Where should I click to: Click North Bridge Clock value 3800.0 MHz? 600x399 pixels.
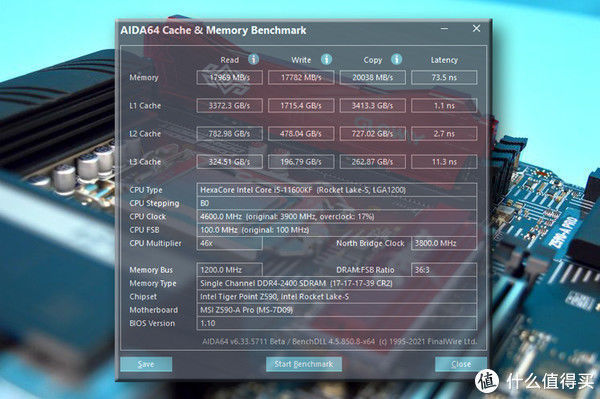pyautogui.click(x=444, y=243)
